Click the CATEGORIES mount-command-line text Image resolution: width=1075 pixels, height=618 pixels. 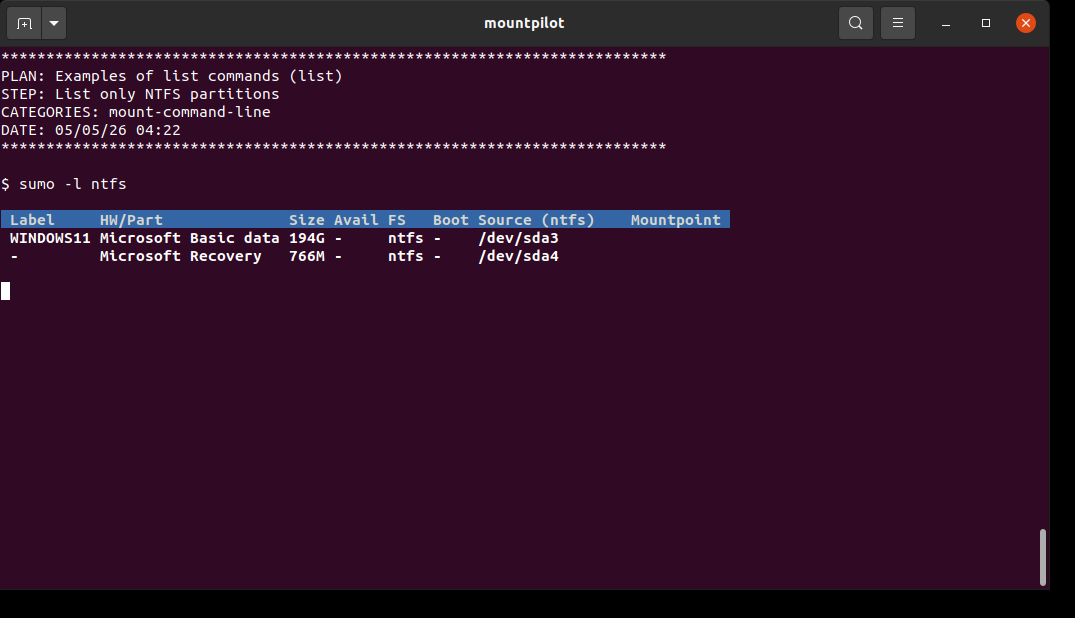coord(136,112)
